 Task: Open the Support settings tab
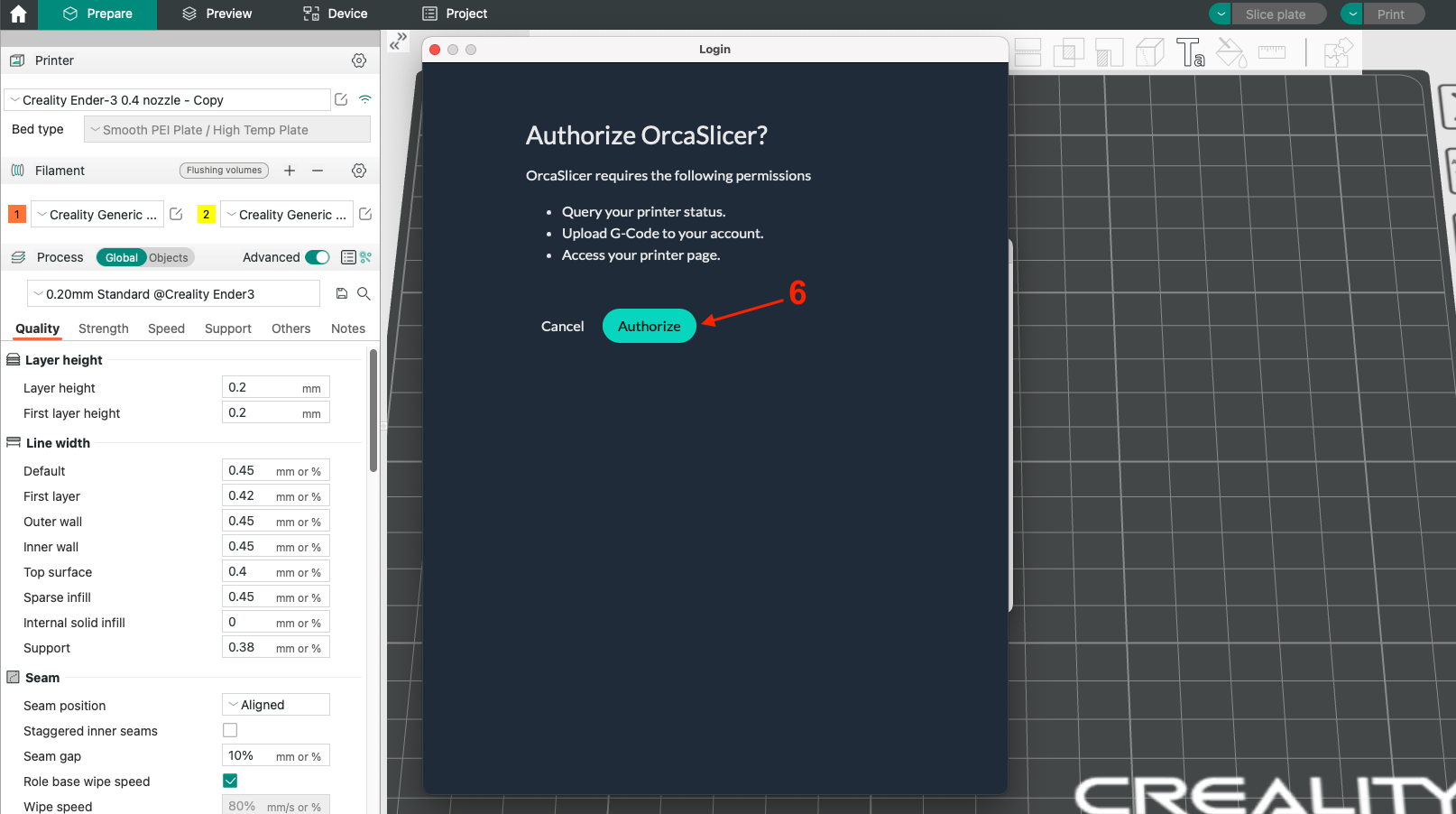click(x=228, y=328)
